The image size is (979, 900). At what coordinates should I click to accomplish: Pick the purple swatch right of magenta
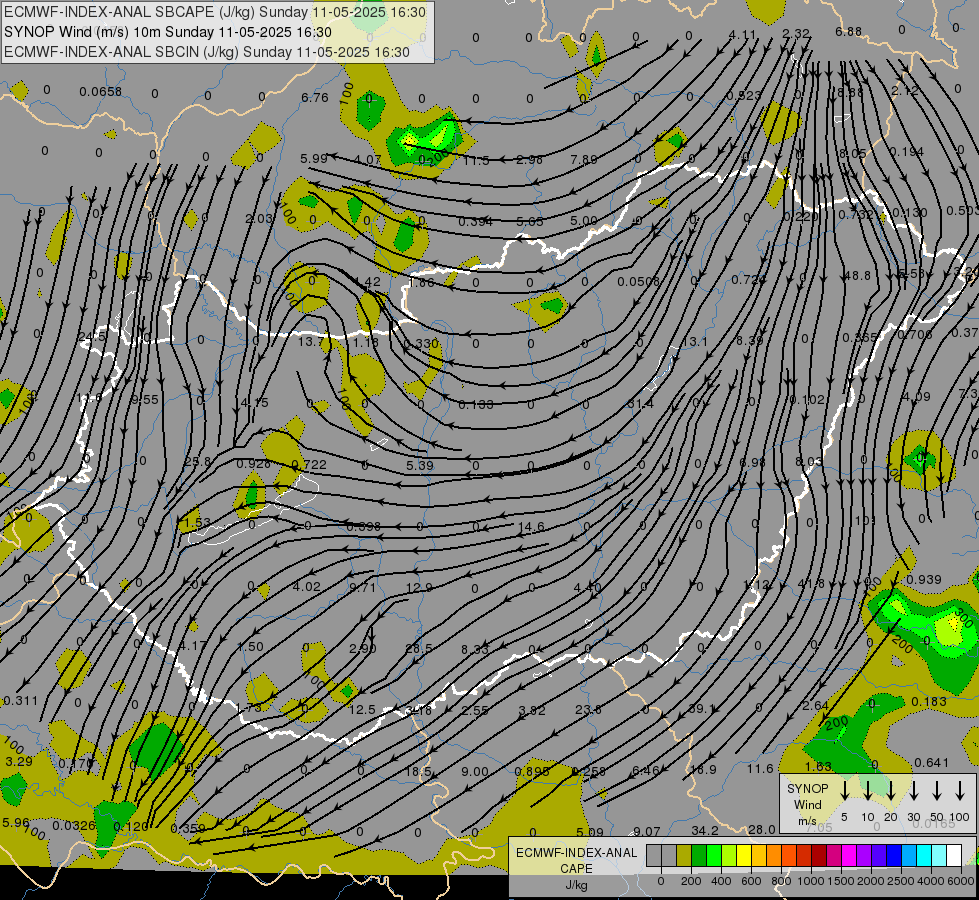pyautogui.click(x=863, y=856)
